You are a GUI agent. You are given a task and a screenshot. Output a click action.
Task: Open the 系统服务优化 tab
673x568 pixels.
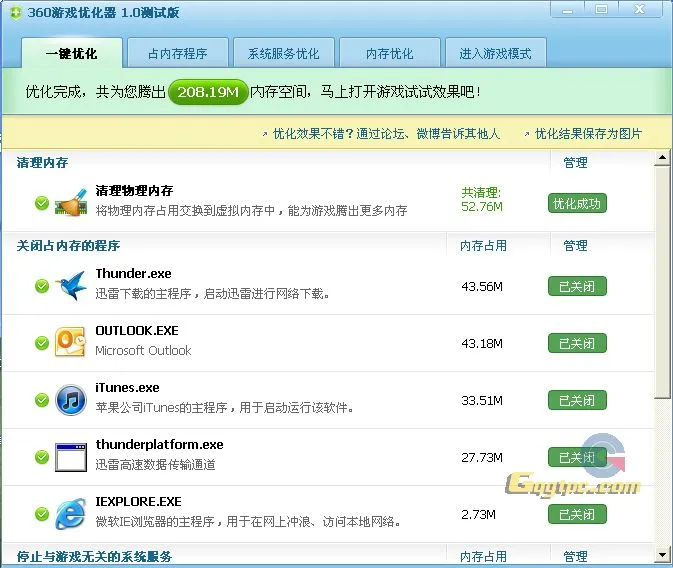coord(283,53)
